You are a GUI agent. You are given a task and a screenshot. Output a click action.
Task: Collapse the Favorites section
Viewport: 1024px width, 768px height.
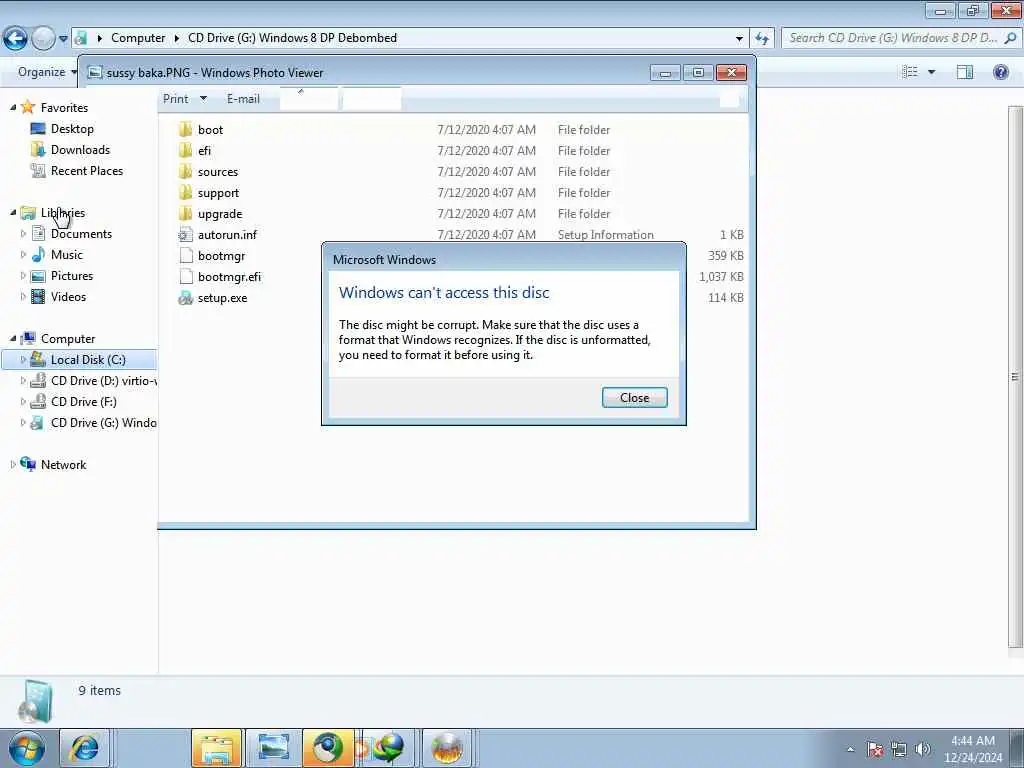13,107
